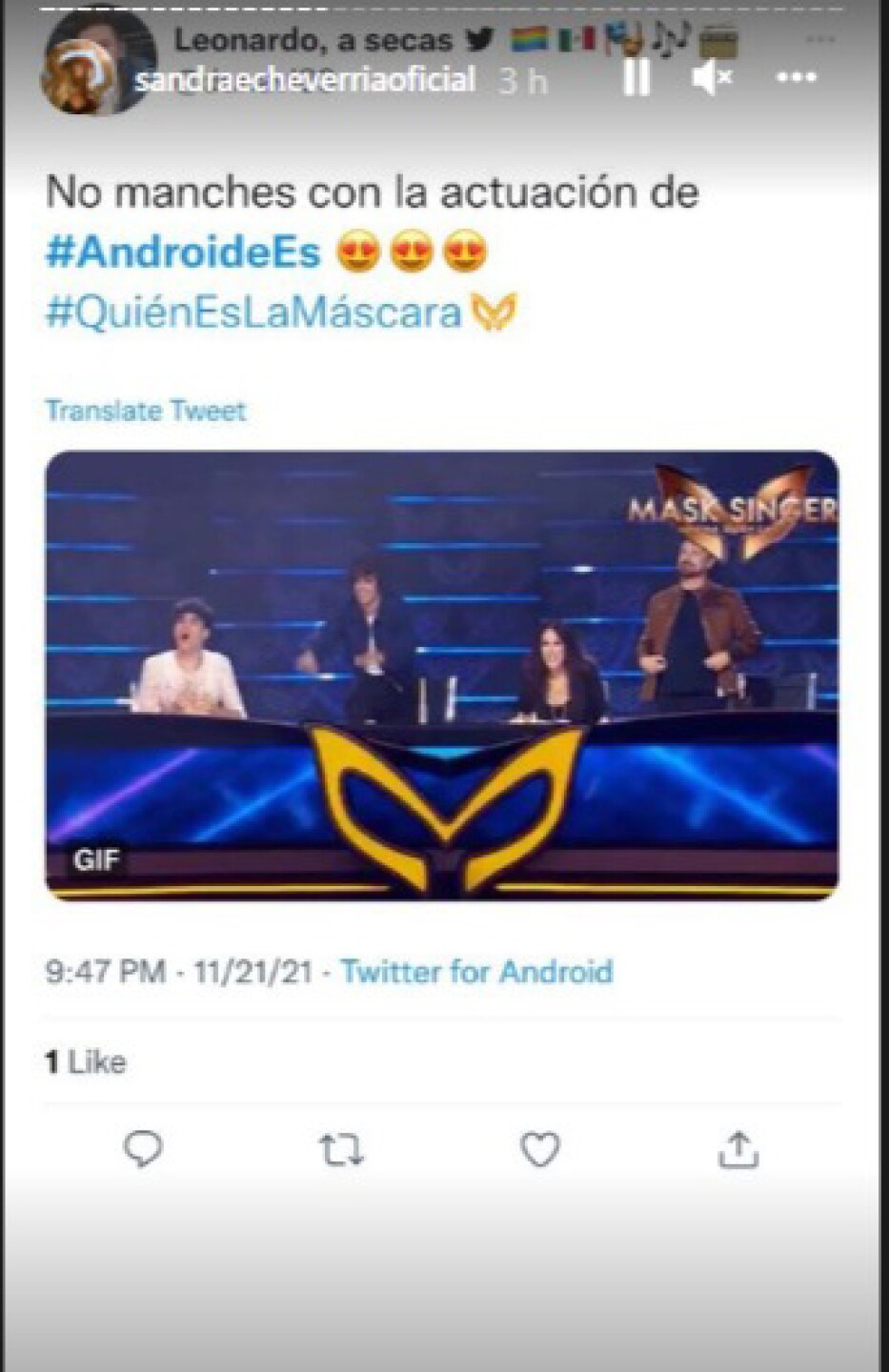Retweet using the retweet arrows icon
This screenshot has width=889, height=1372.
point(341,1150)
